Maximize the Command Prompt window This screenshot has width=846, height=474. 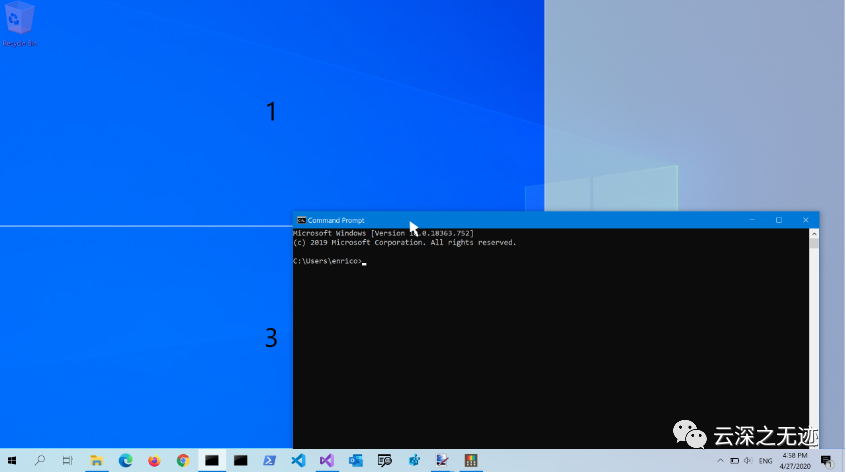click(779, 220)
